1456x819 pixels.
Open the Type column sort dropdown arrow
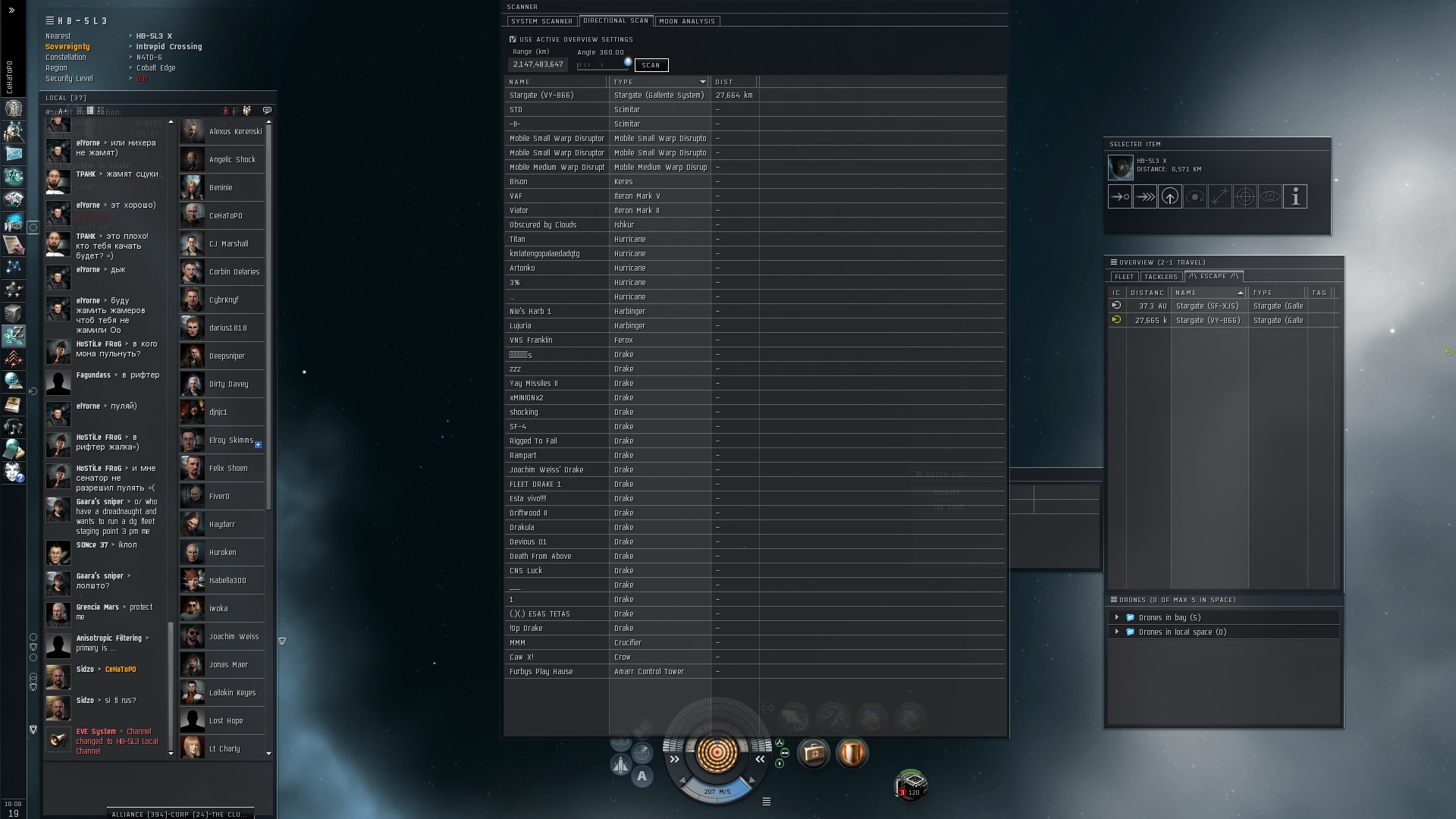702,82
